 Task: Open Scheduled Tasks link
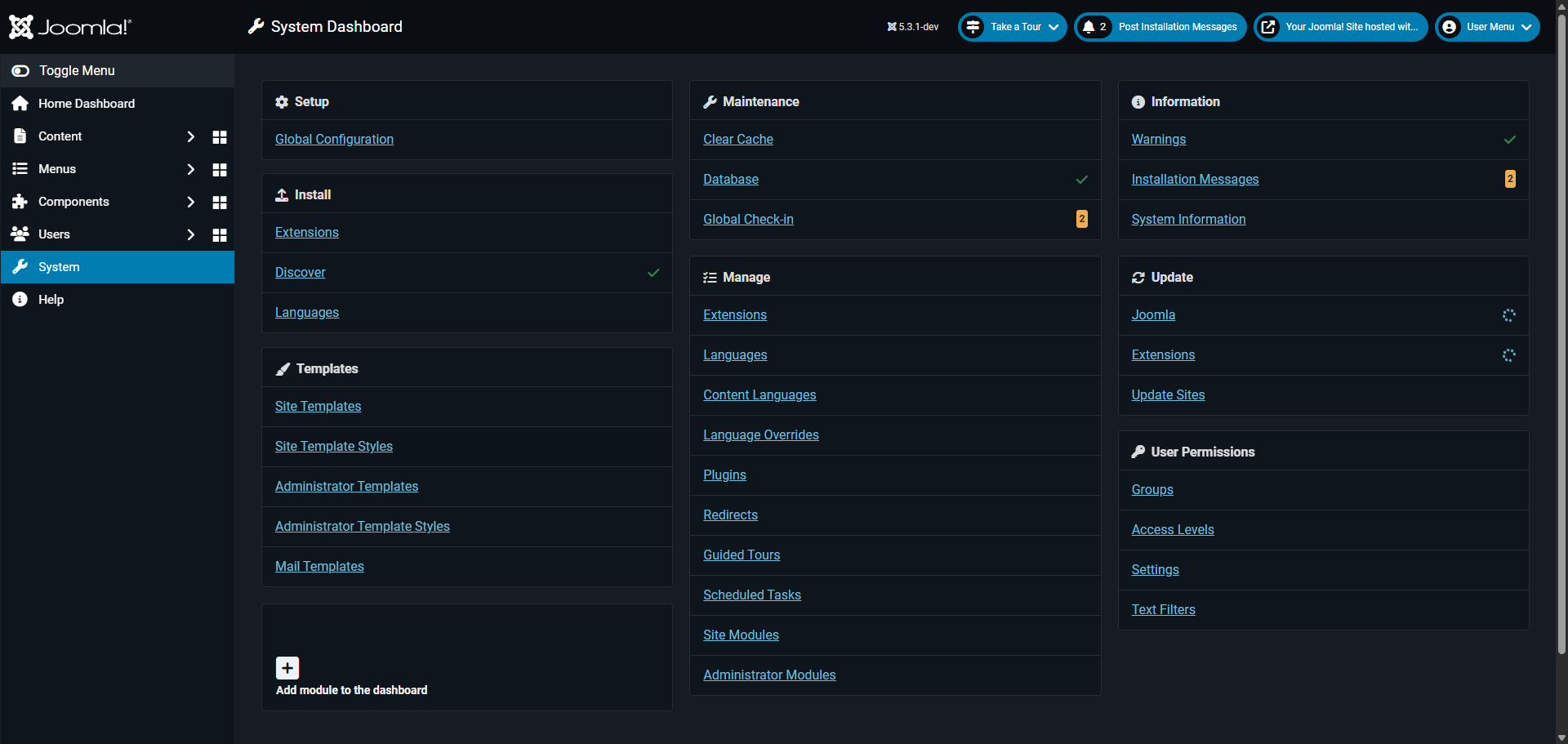pyautogui.click(x=752, y=595)
